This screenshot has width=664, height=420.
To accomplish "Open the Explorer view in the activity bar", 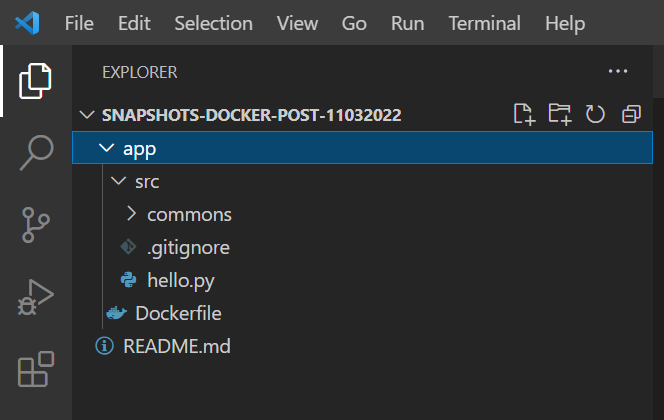I will point(35,81).
